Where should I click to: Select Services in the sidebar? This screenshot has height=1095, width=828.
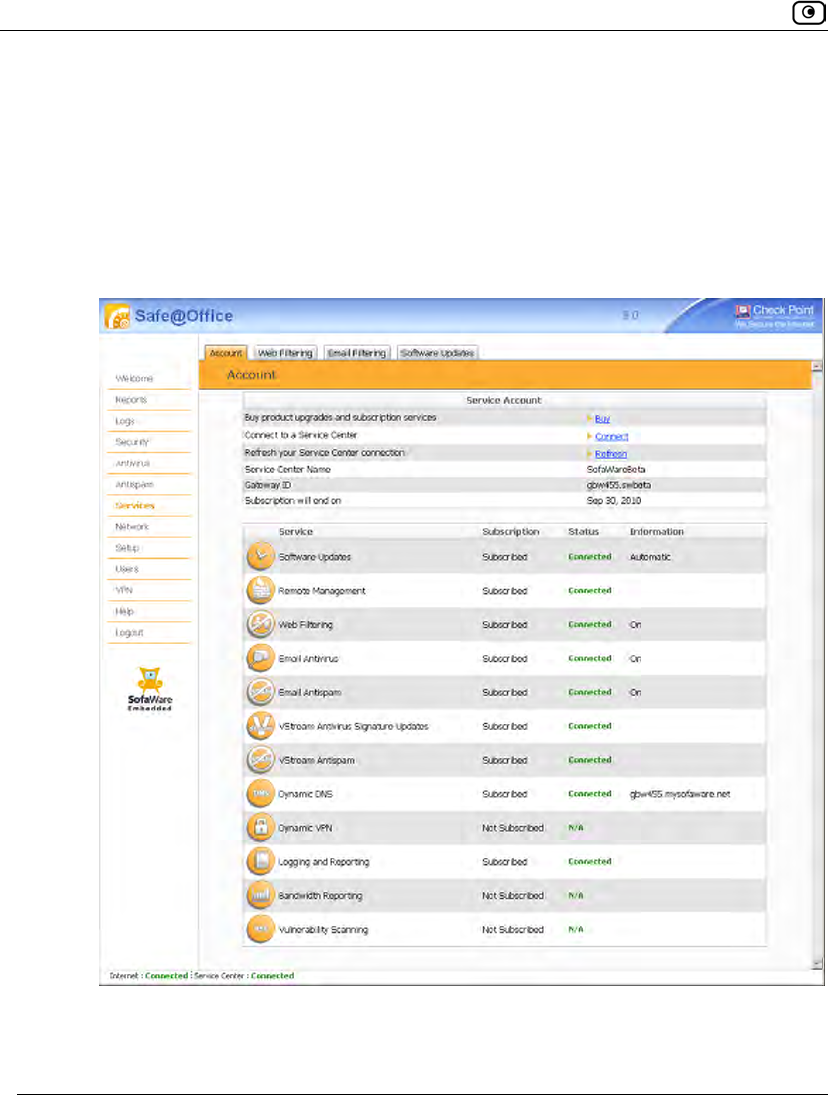(x=135, y=506)
